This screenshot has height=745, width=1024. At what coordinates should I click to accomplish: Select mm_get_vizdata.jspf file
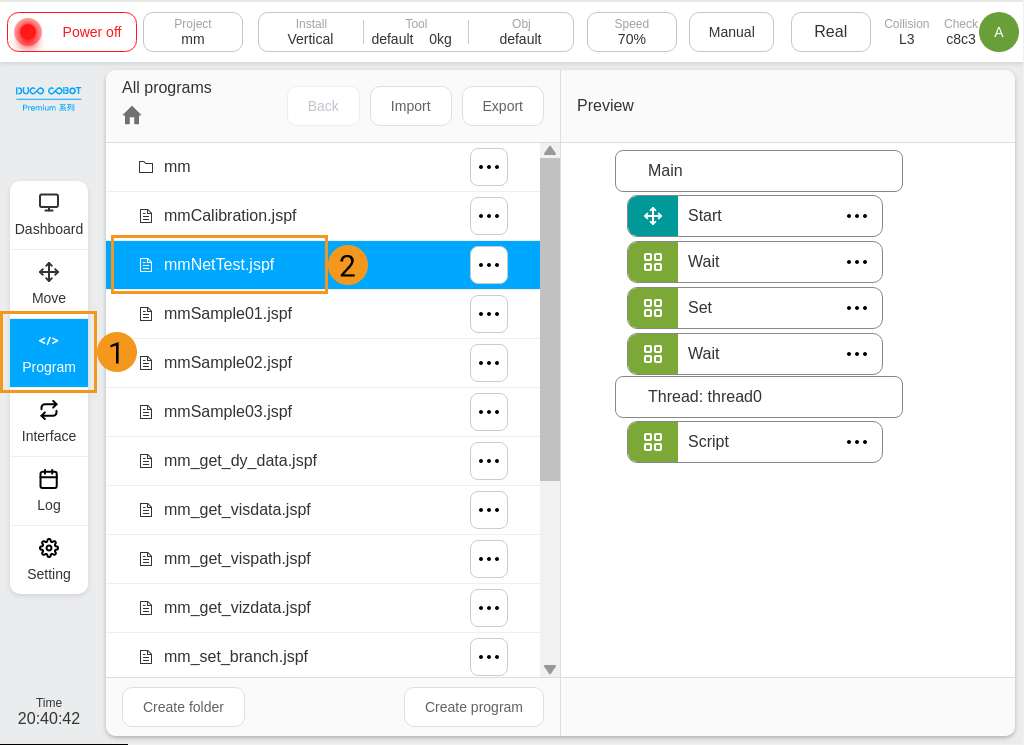(x=323, y=608)
